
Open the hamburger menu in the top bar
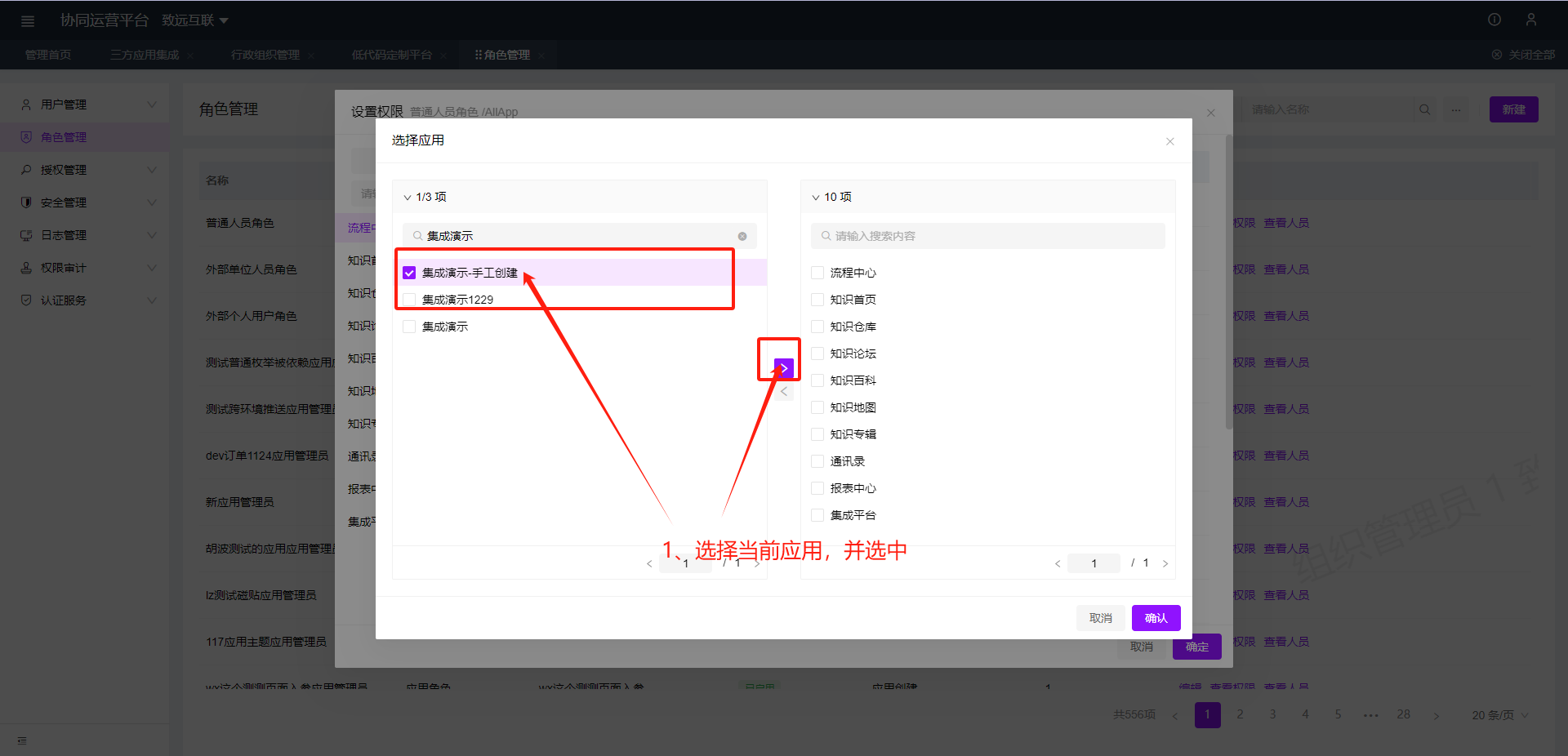[28, 20]
